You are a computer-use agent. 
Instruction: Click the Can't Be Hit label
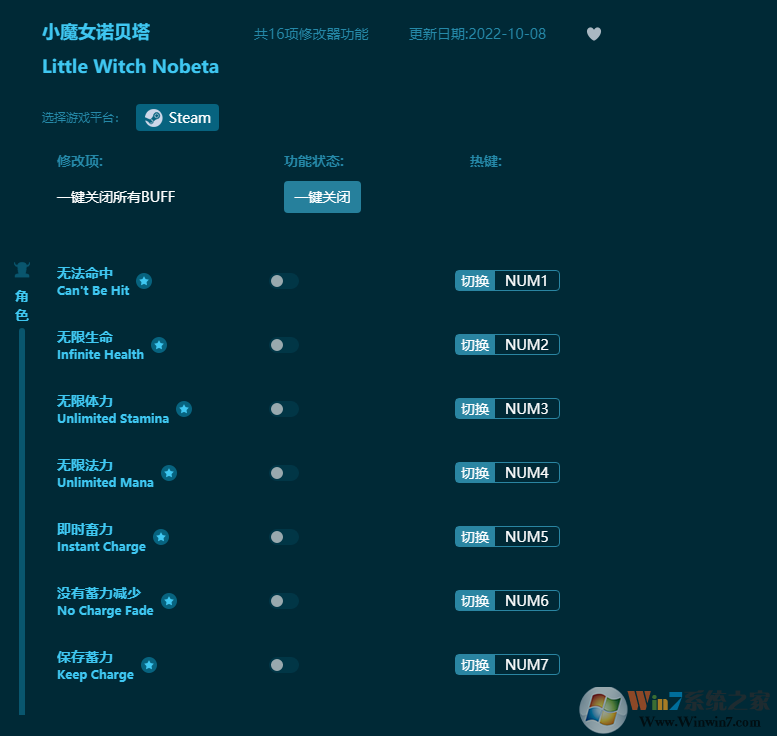(x=93, y=290)
